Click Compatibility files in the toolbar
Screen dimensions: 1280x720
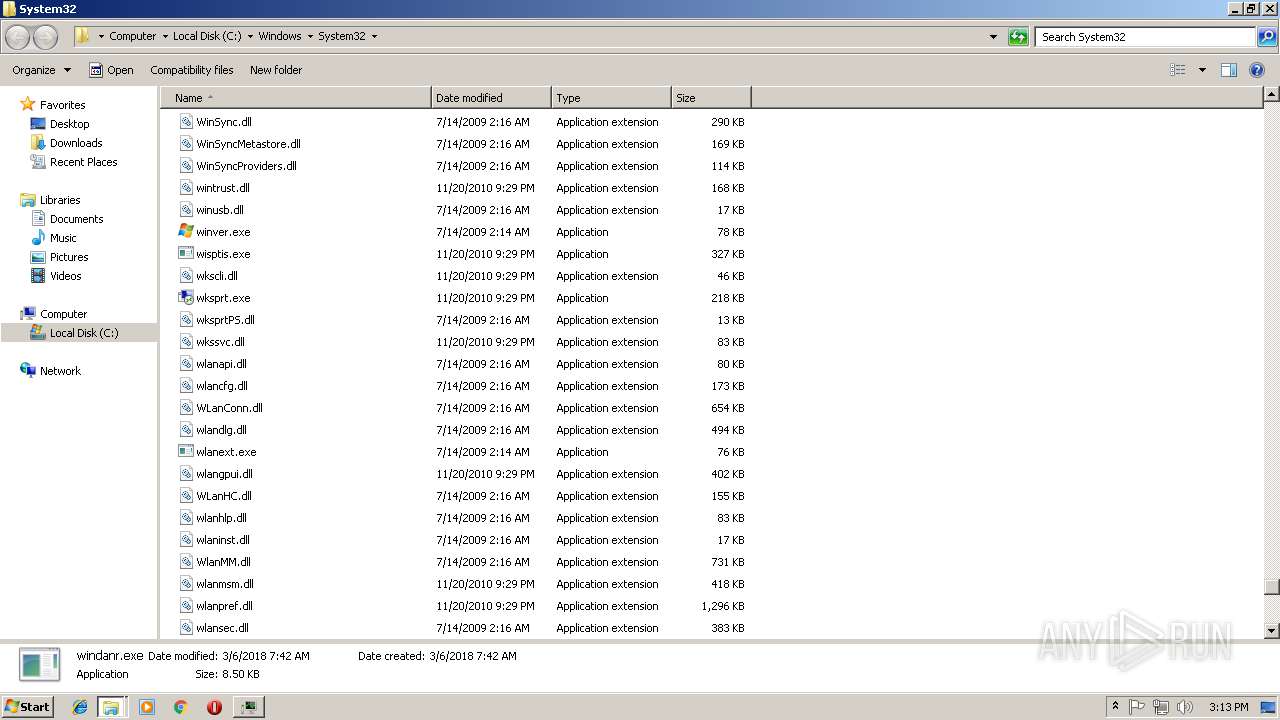[x=192, y=70]
